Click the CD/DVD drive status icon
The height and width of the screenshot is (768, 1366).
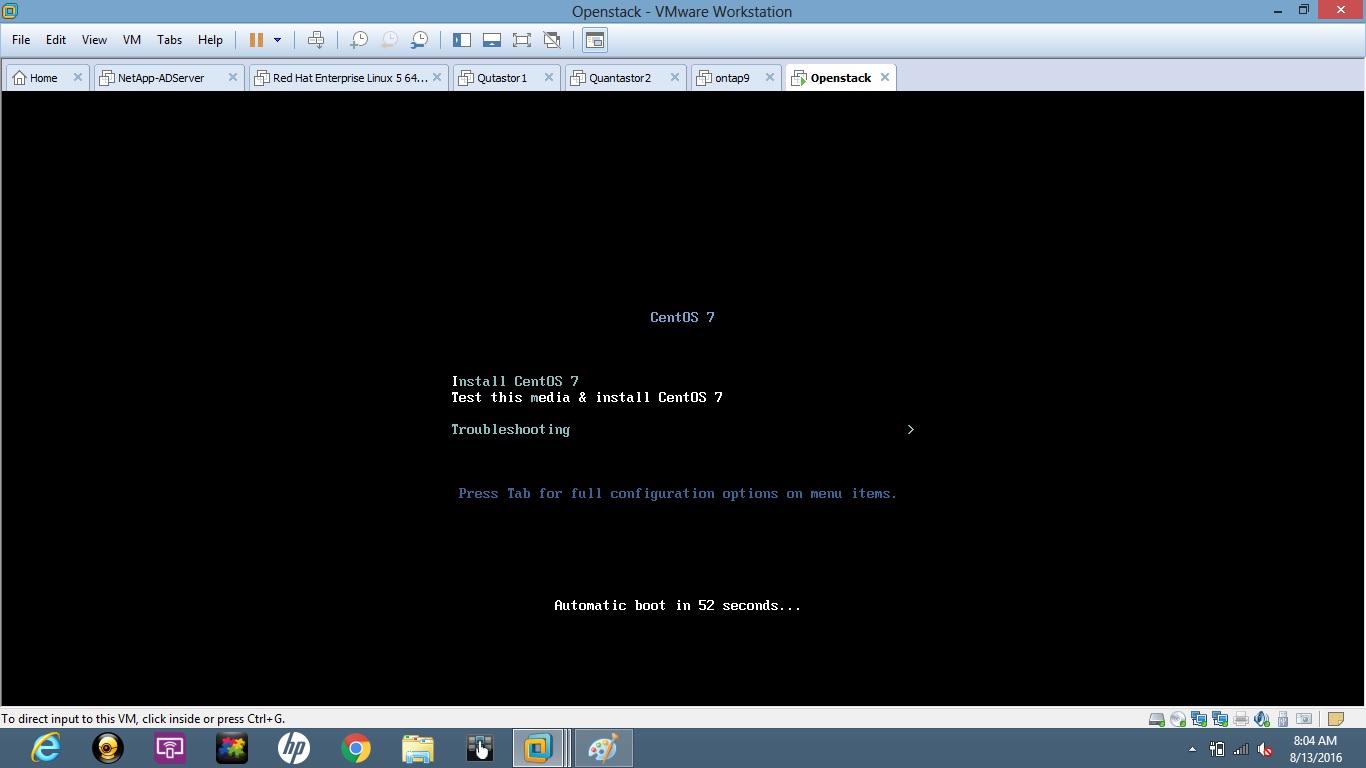1177,719
